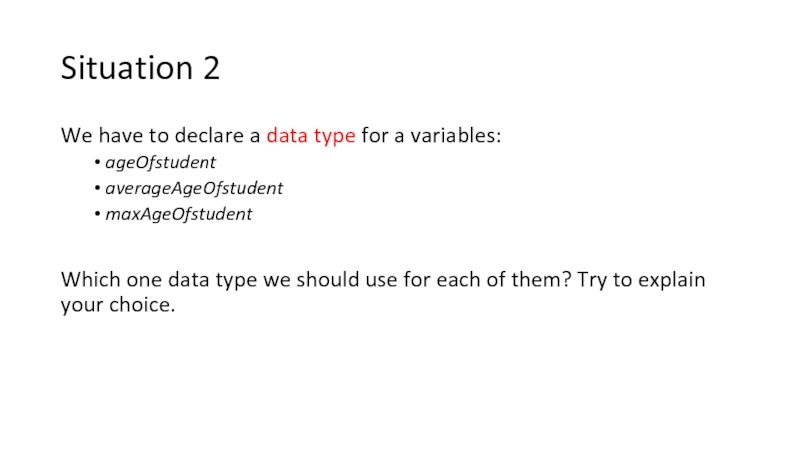
Task: Click the bullet dot before "ageOfstudent"
Action: pyautogui.click(x=93, y=162)
